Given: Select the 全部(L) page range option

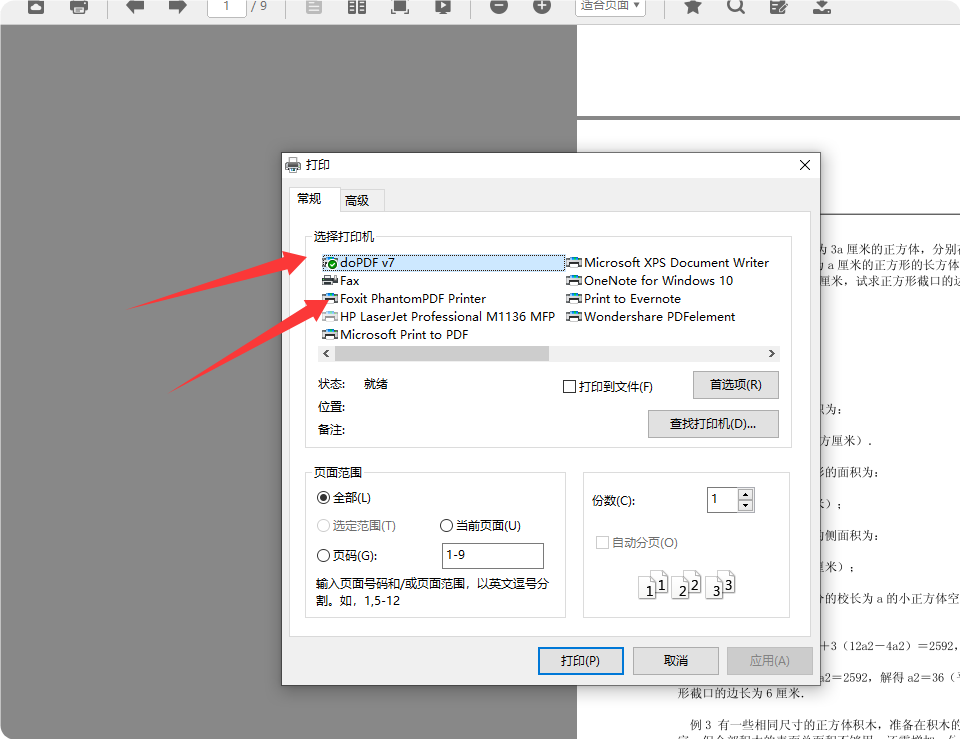Looking at the screenshot, I should tap(323, 497).
